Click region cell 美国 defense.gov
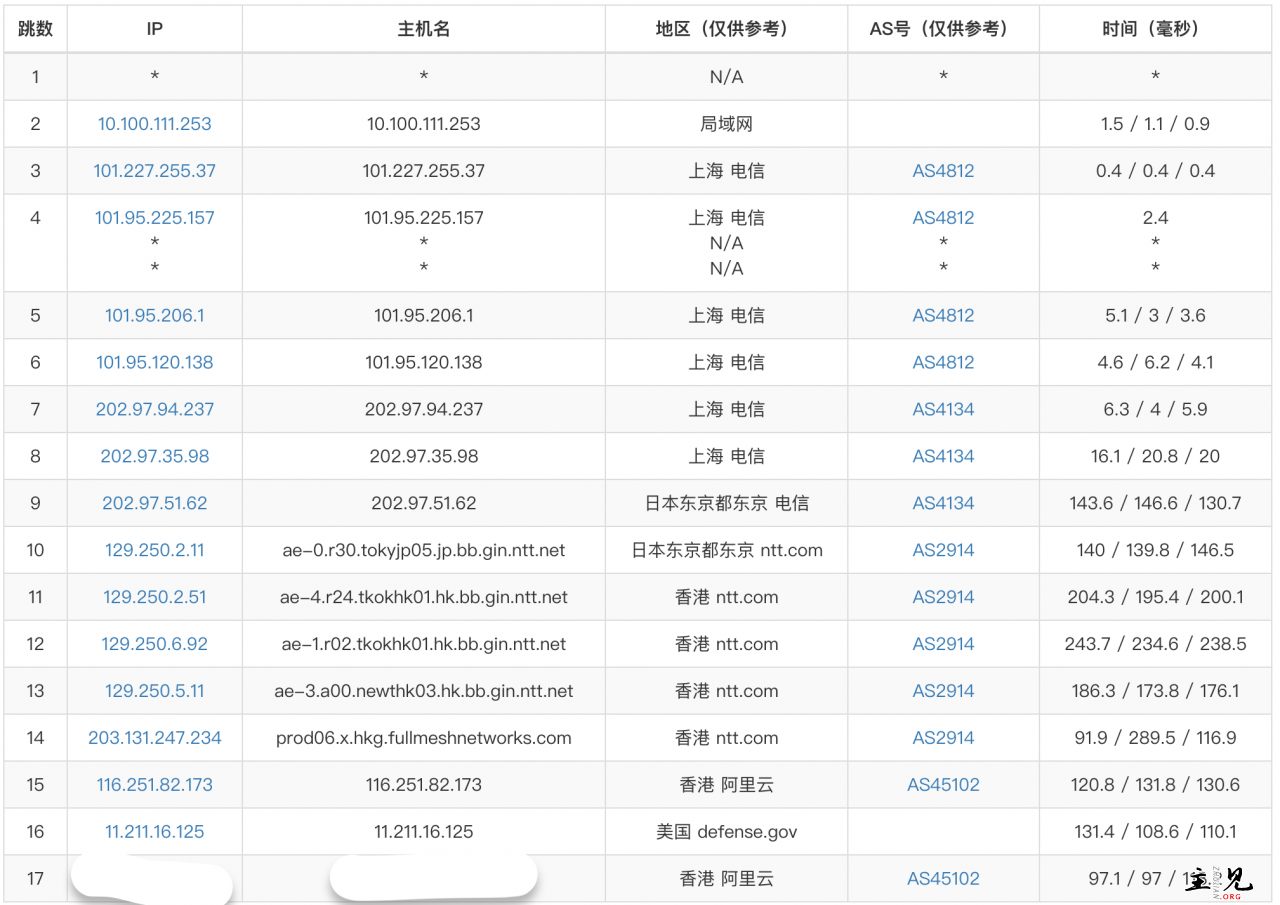 click(726, 832)
